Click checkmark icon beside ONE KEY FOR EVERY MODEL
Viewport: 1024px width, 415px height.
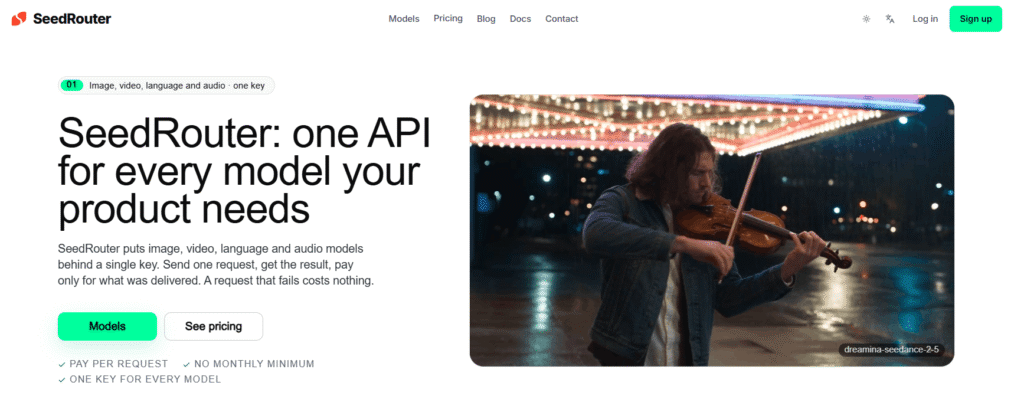pos(62,380)
